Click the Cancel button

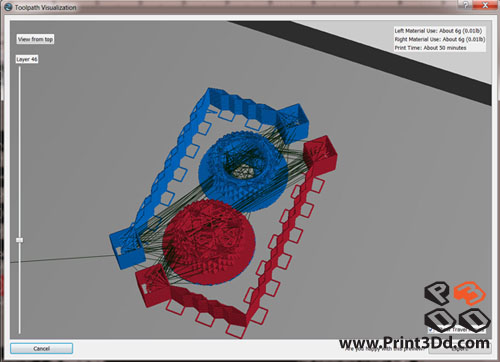point(41,348)
